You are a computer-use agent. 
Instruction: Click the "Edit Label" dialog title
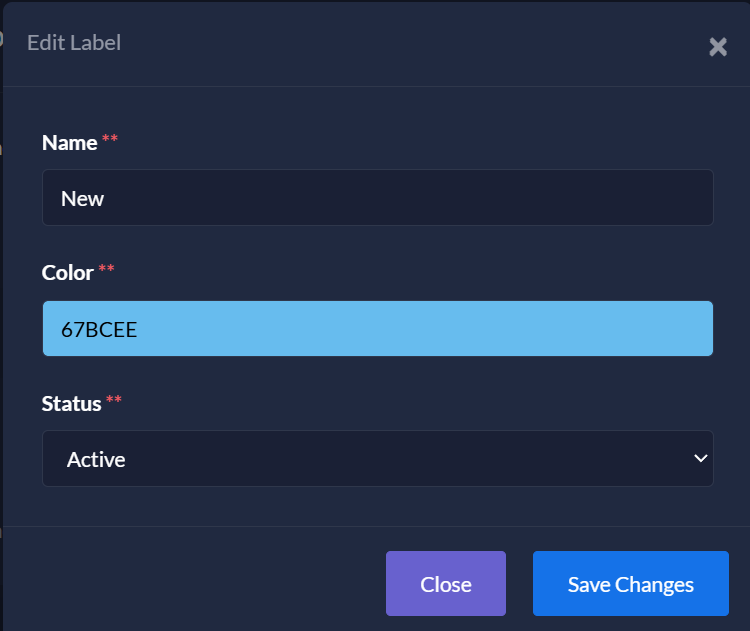(x=74, y=43)
